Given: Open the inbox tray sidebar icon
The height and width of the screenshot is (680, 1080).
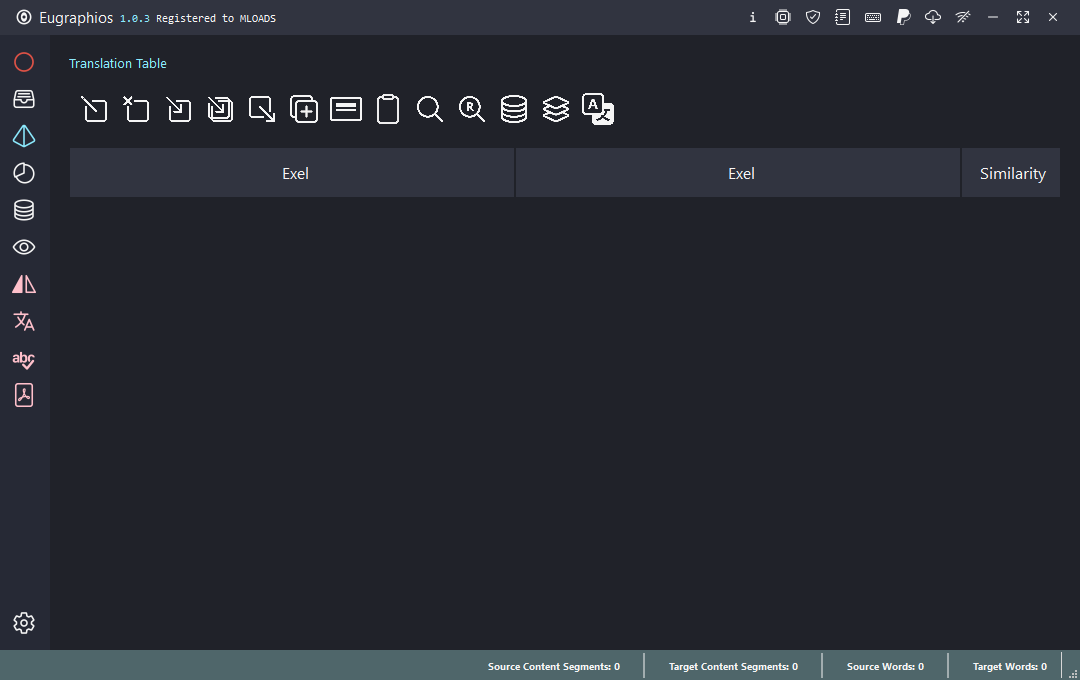Looking at the screenshot, I should click(24, 99).
